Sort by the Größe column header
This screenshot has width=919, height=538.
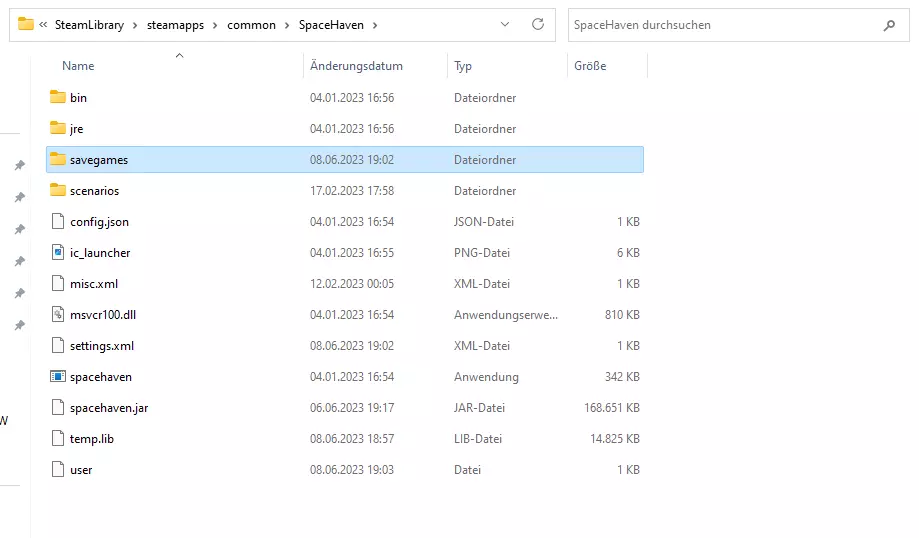click(x=590, y=66)
